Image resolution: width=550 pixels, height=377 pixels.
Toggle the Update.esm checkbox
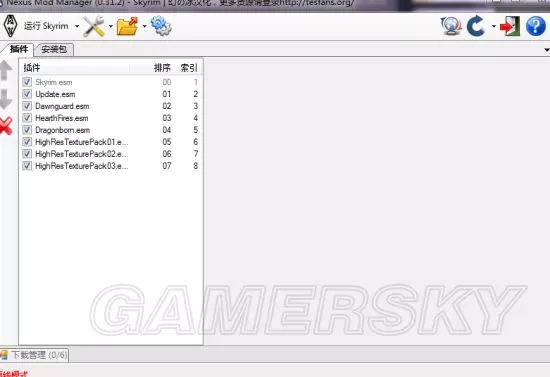tap(27, 94)
